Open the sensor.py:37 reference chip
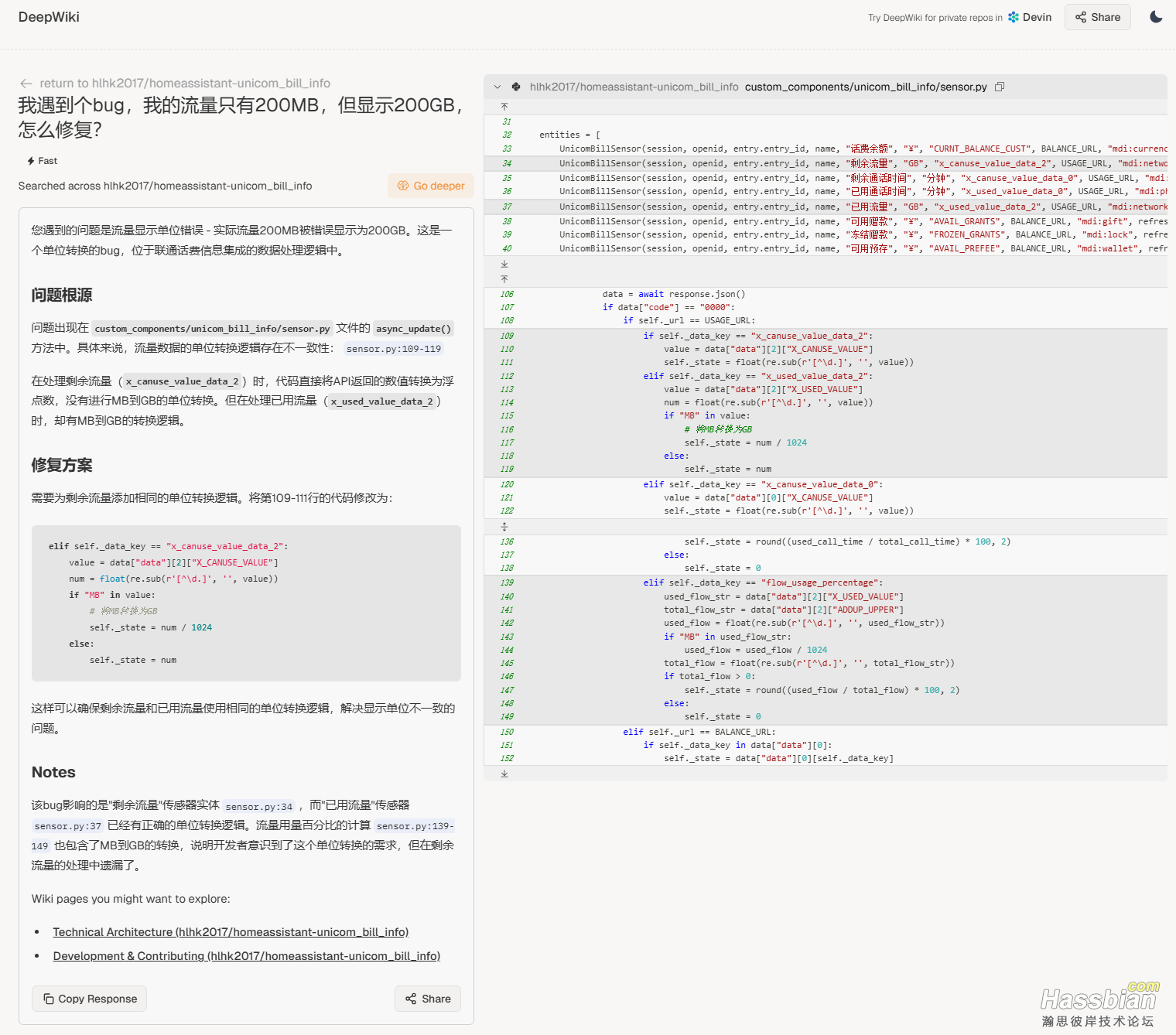 68,826
